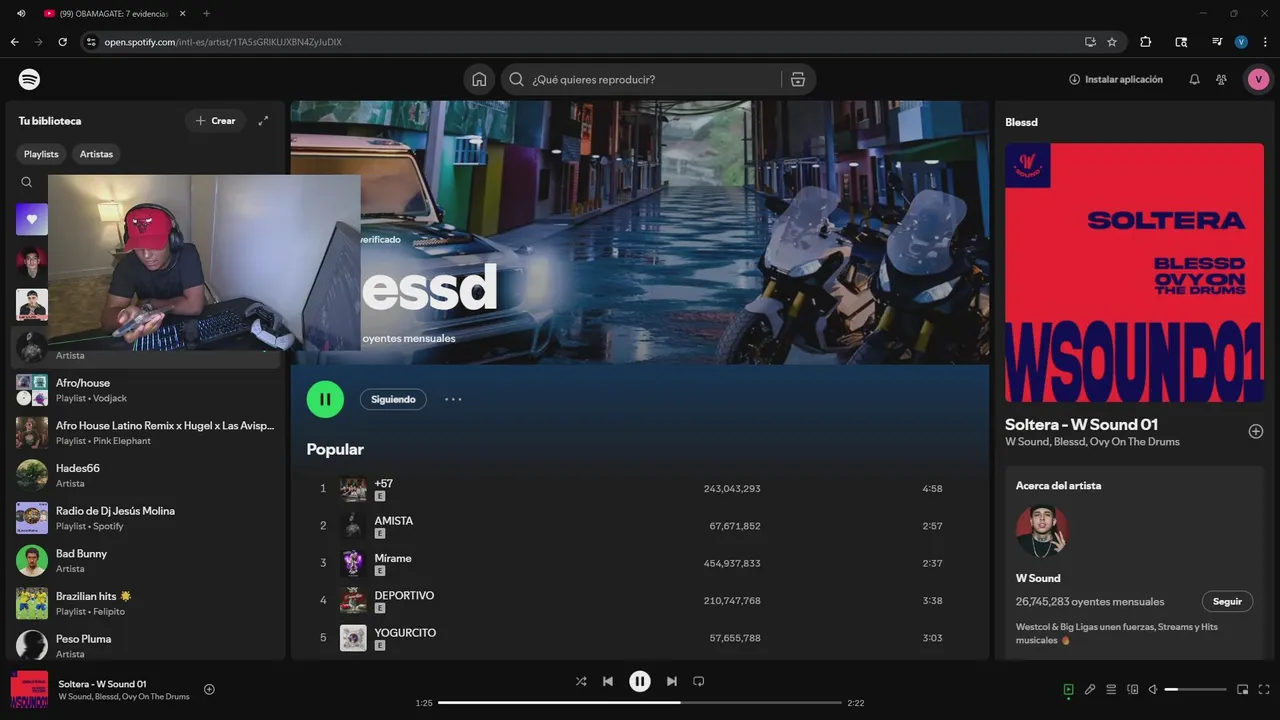Open the play queue icon
Image resolution: width=1280 pixels, height=720 pixels.
[1111, 689]
